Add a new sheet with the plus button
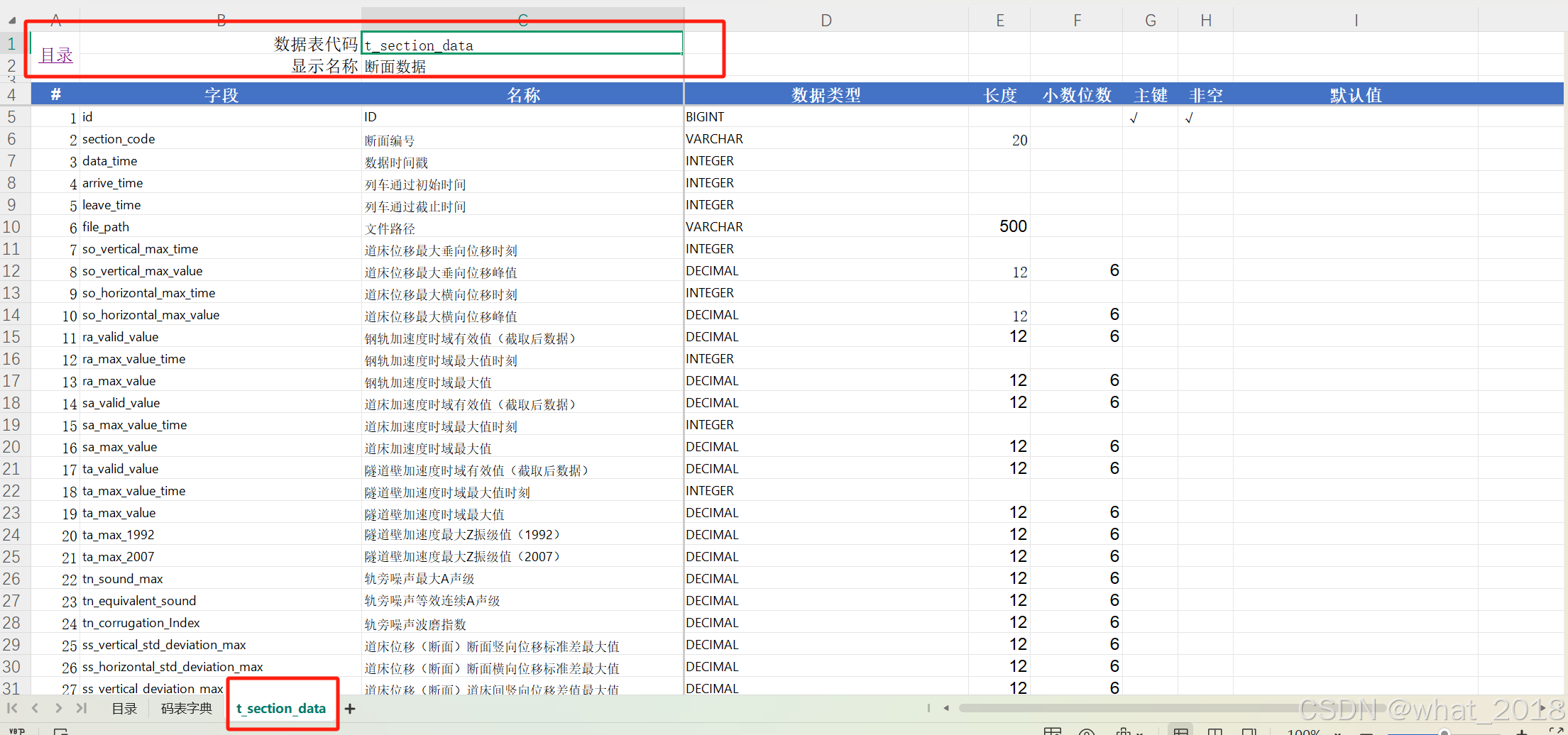Image resolution: width=1568 pixels, height=735 pixels. click(x=349, y=708)
